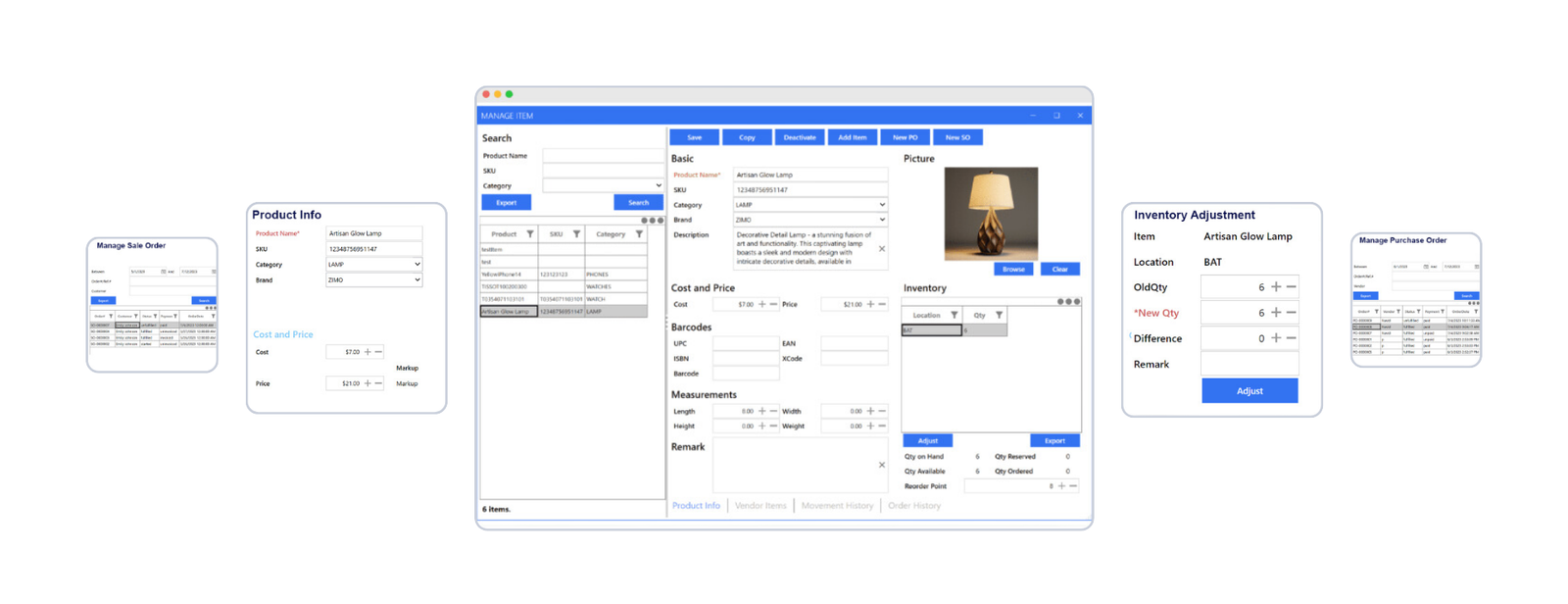Switch to the Movement History tab
This screenshot has height=604, width=1568.
click(837, 506)
